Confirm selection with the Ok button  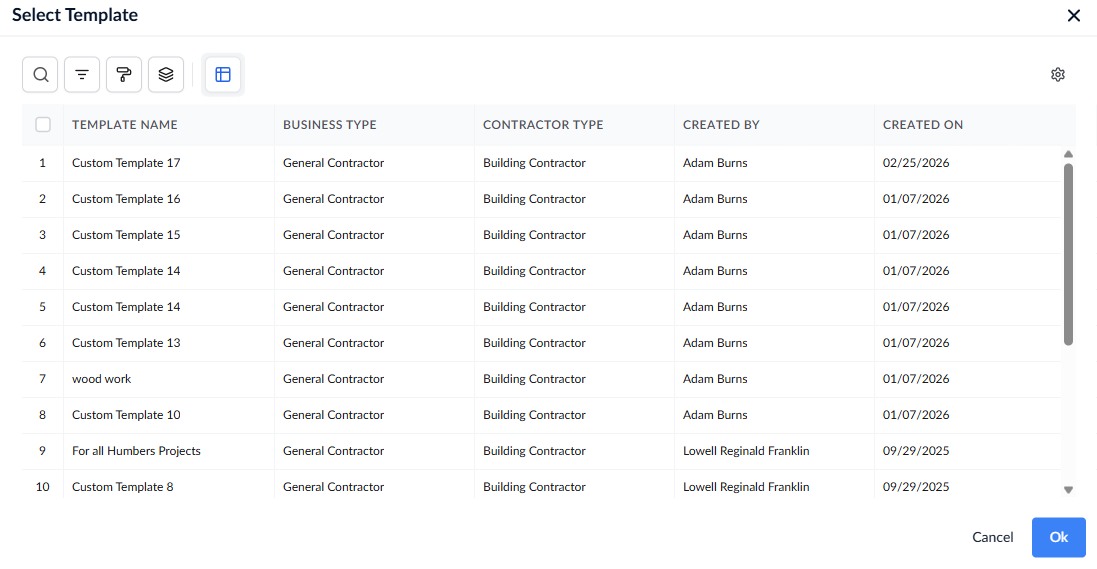1059,538
